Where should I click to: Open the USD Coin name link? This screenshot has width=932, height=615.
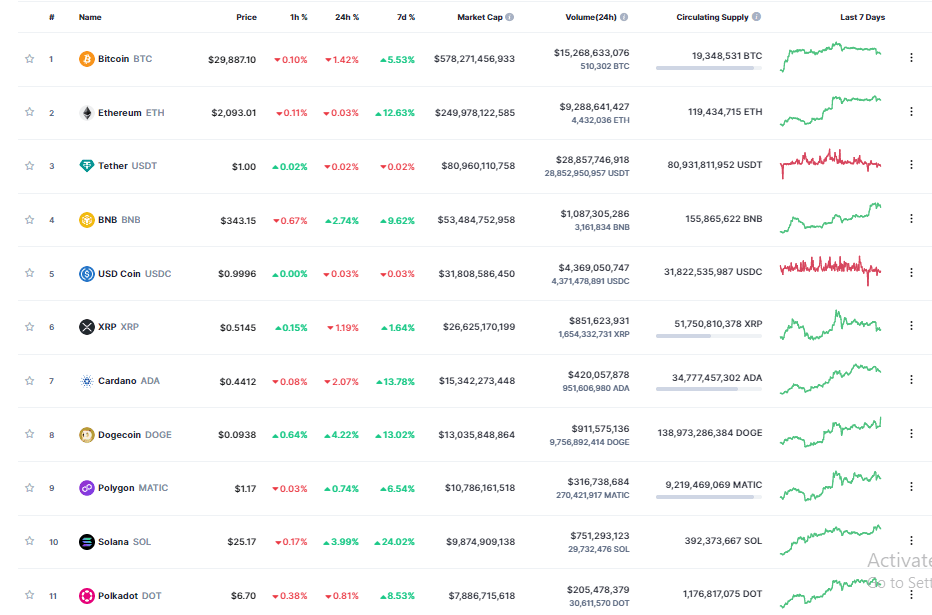(119, 274)
